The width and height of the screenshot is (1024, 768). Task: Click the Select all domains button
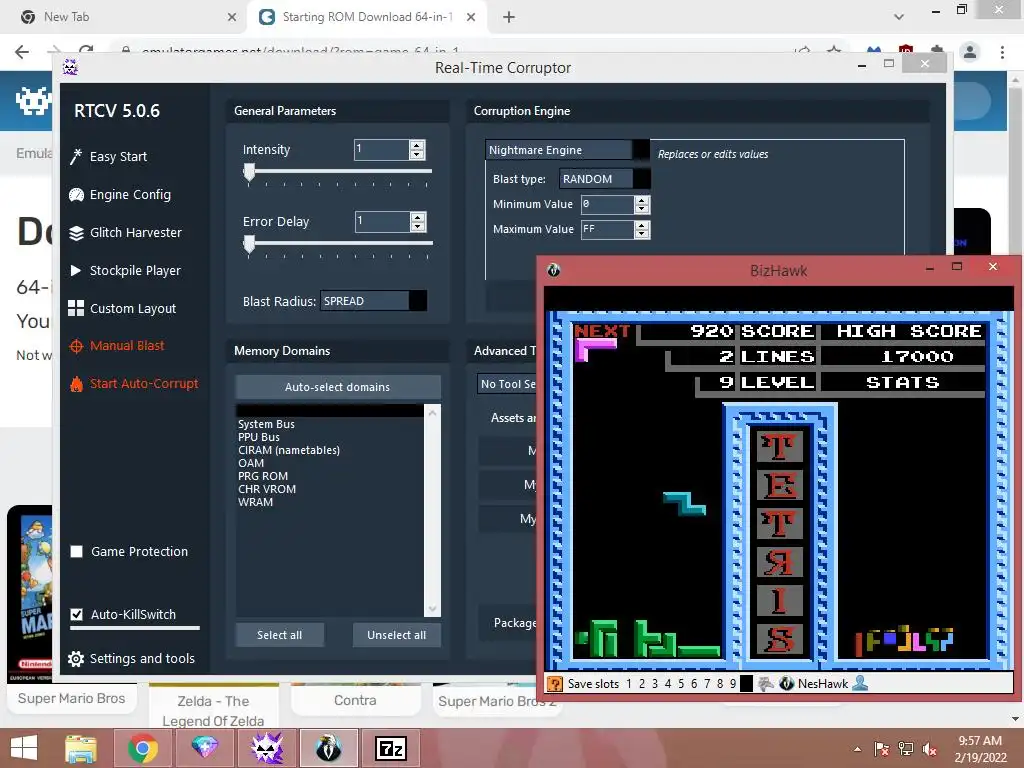point(280,635)
